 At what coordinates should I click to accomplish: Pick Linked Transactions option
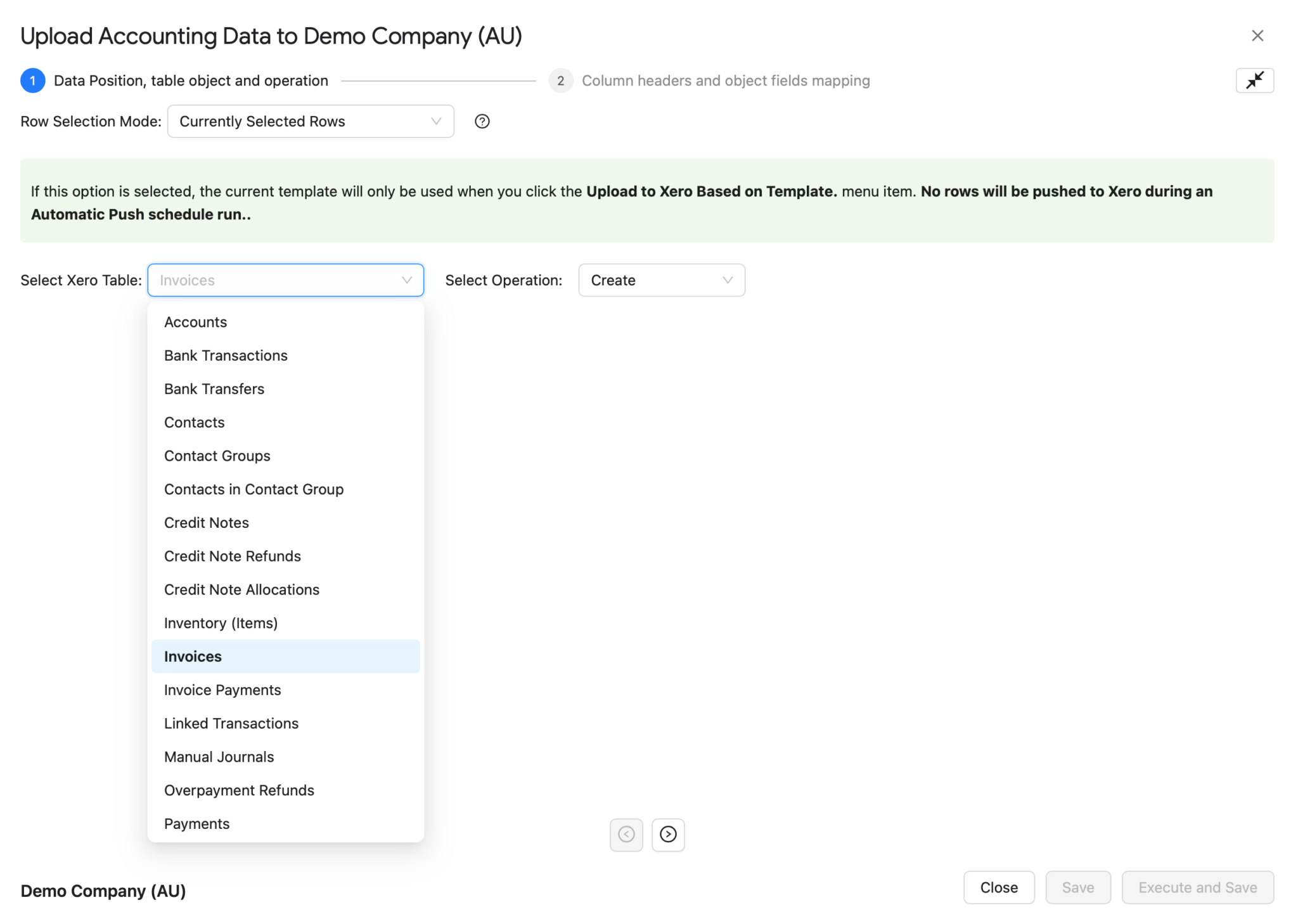[x=285, y=724]
